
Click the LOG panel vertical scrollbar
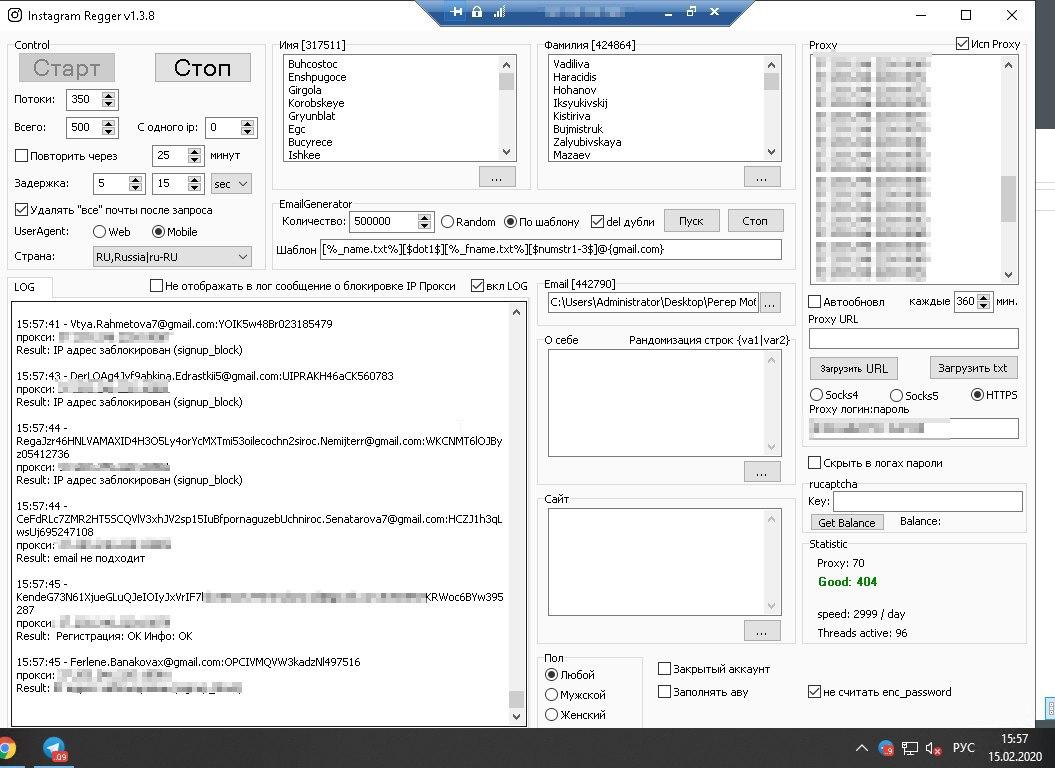tap(516, 510)
